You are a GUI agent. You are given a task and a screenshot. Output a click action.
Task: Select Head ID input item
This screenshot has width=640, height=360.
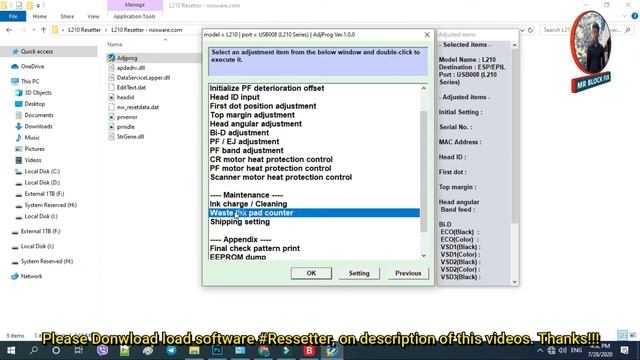click(234, 97)
